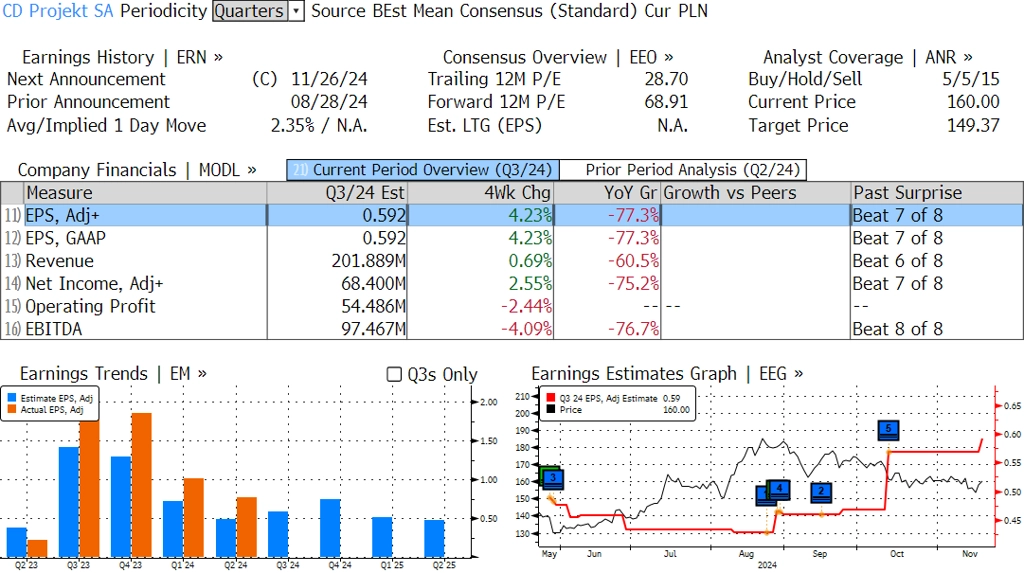The width and height of the screenshot is (1024, 573).
Task: Open Company Financials MODL link
Action: coord(137,170)
